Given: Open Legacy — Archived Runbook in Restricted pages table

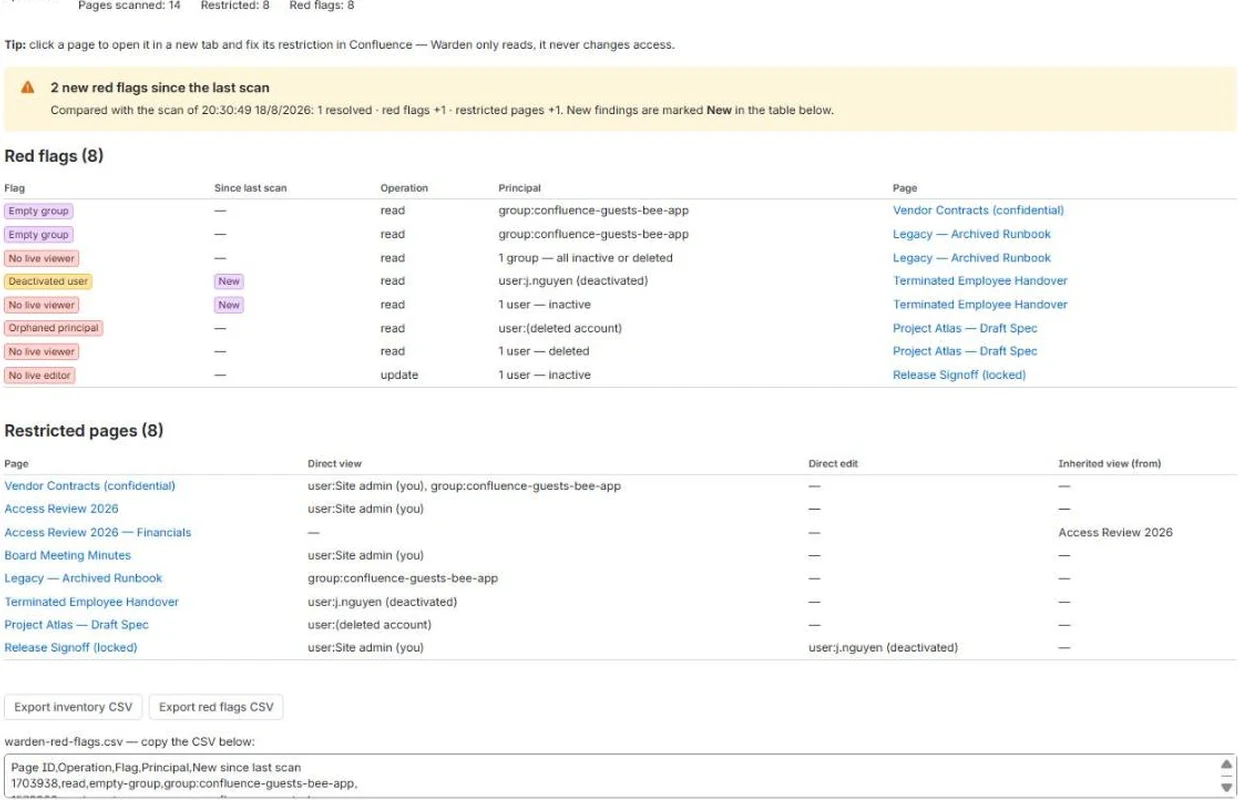Looking at the screenshot, I should pos(83,578).
